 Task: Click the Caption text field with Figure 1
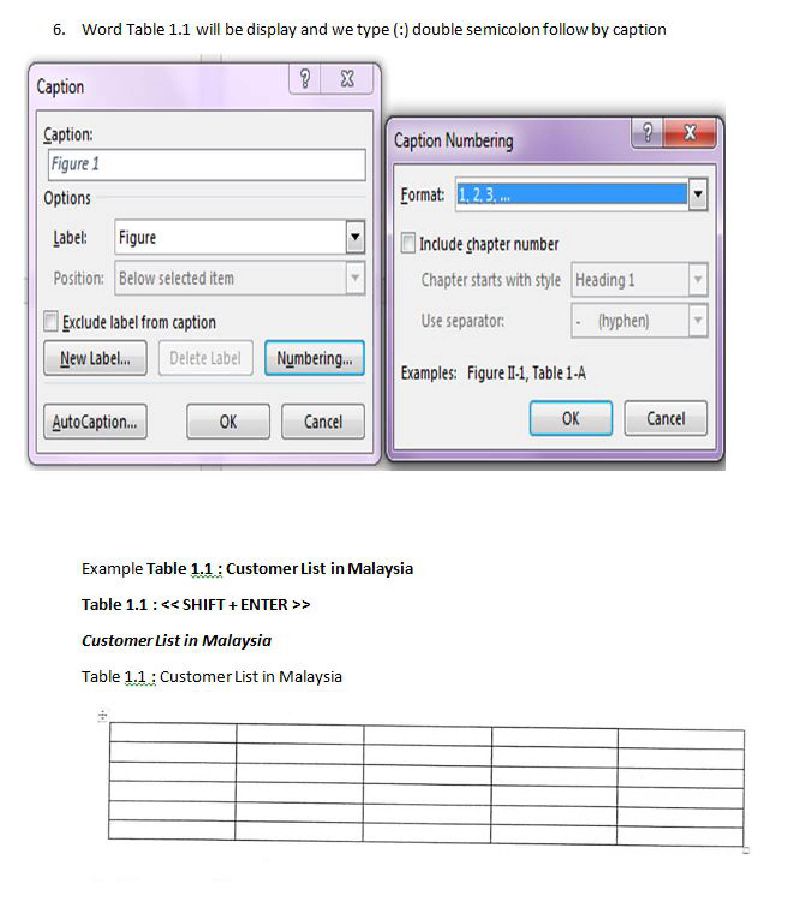point(204,164)
